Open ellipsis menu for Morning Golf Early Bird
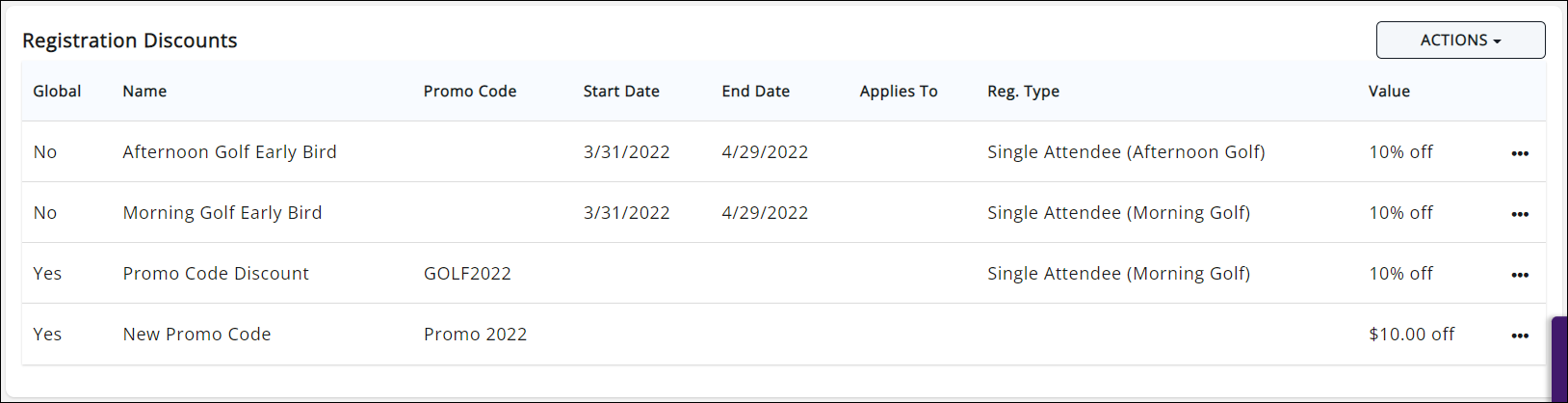 pyautogui.click(x=1520, y=214)
